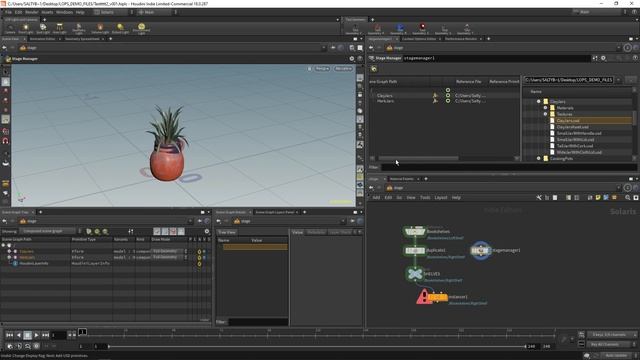This screenshot has width=640, height=360.
Task: Open the network editor Layout menu
Action: (440, 198)
